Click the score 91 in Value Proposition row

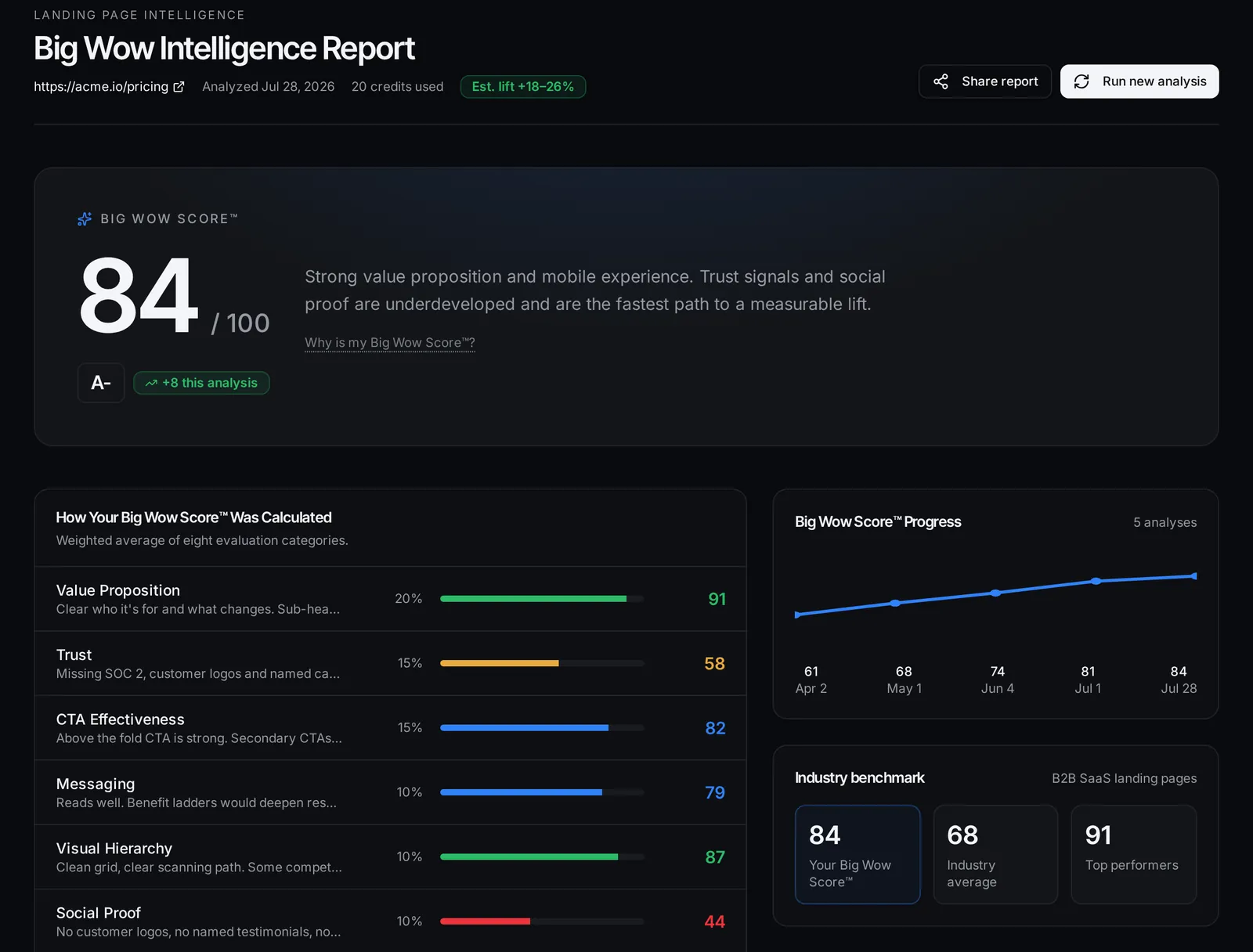[x=717, y=599]
